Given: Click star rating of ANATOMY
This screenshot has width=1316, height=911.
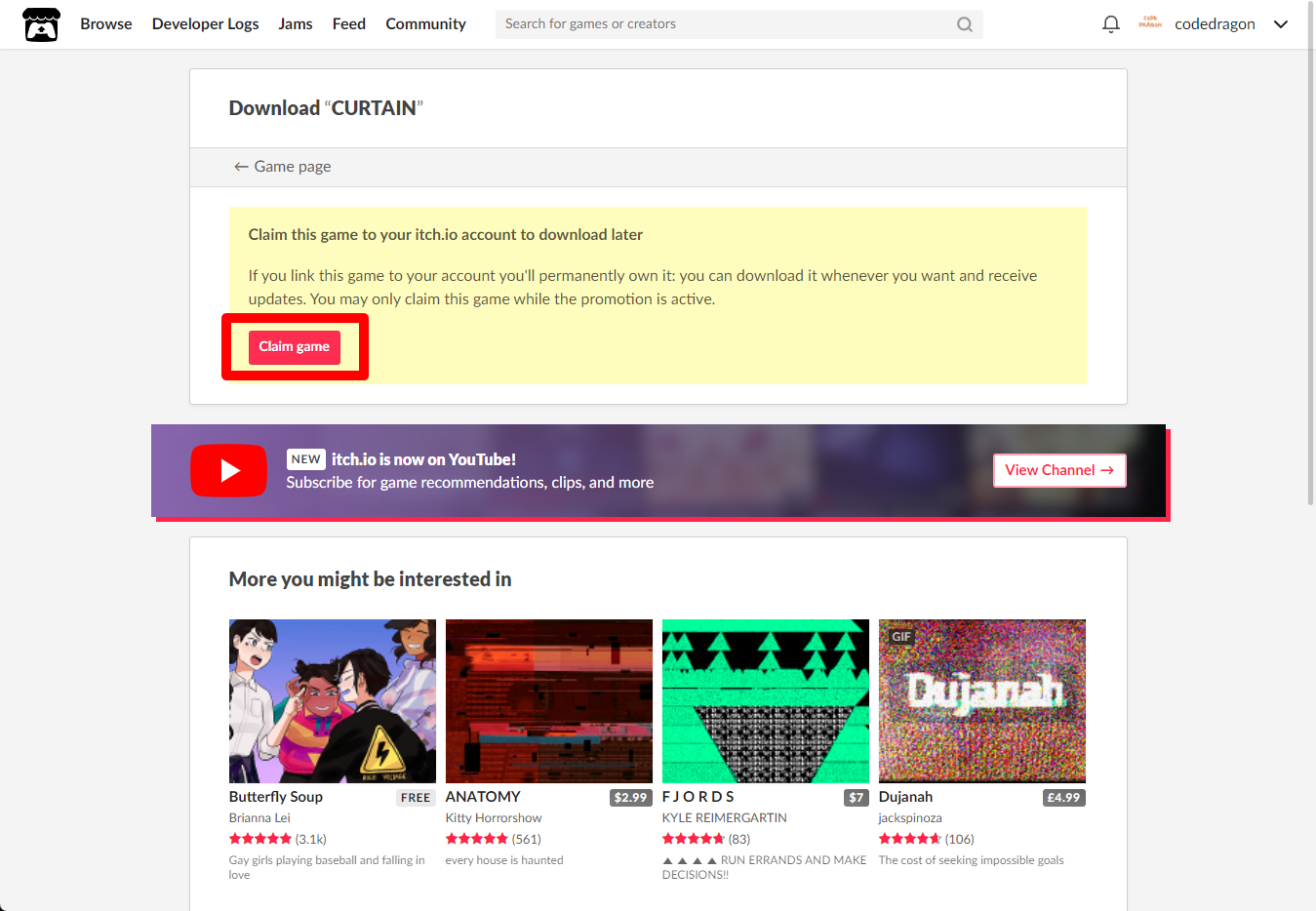Looking at the screenshot, I should pyautogui.click(x=477, y=839).
